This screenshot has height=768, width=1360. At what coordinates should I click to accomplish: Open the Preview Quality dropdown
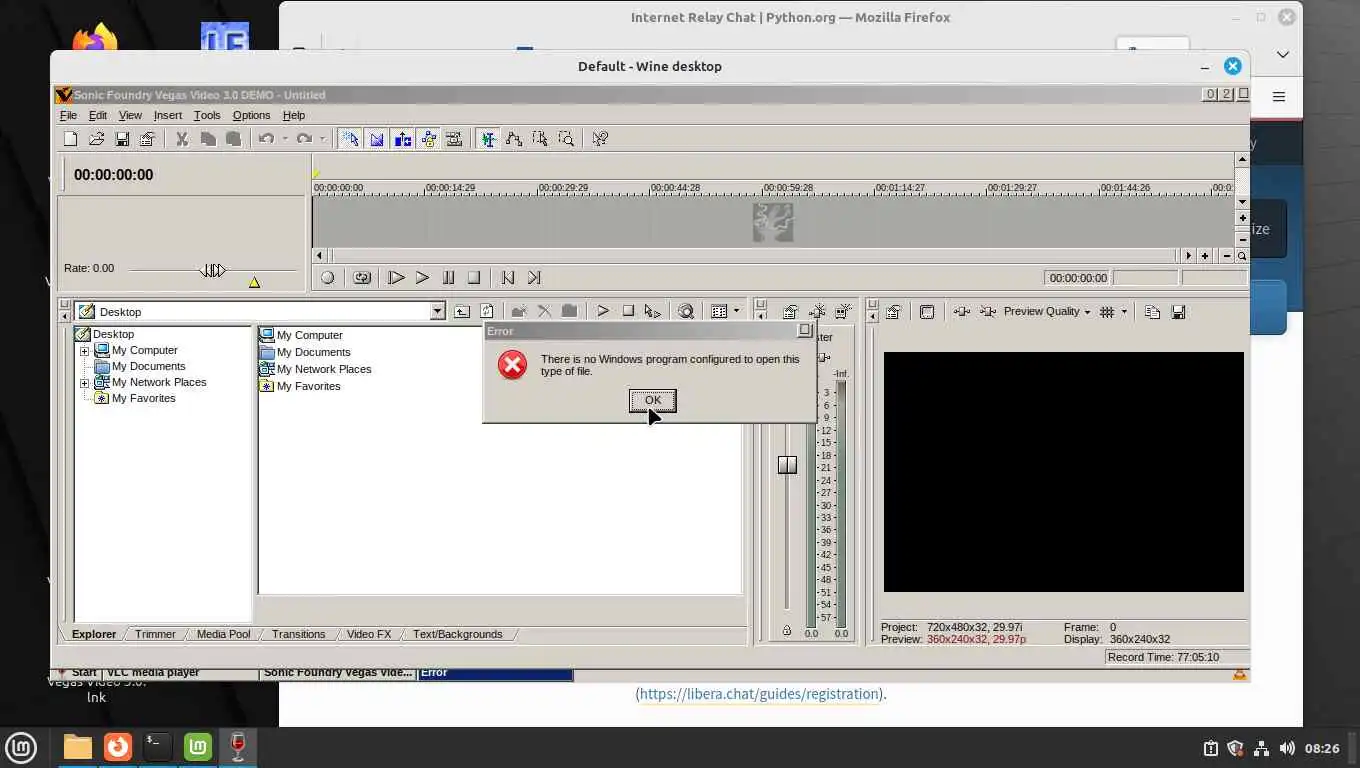point(1047,312)
